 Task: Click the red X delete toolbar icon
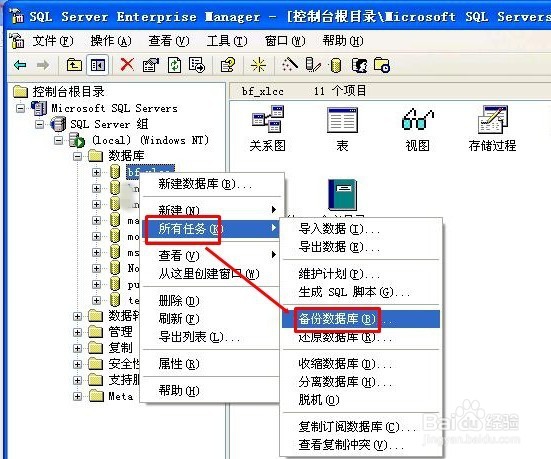(x=127, y=65)
